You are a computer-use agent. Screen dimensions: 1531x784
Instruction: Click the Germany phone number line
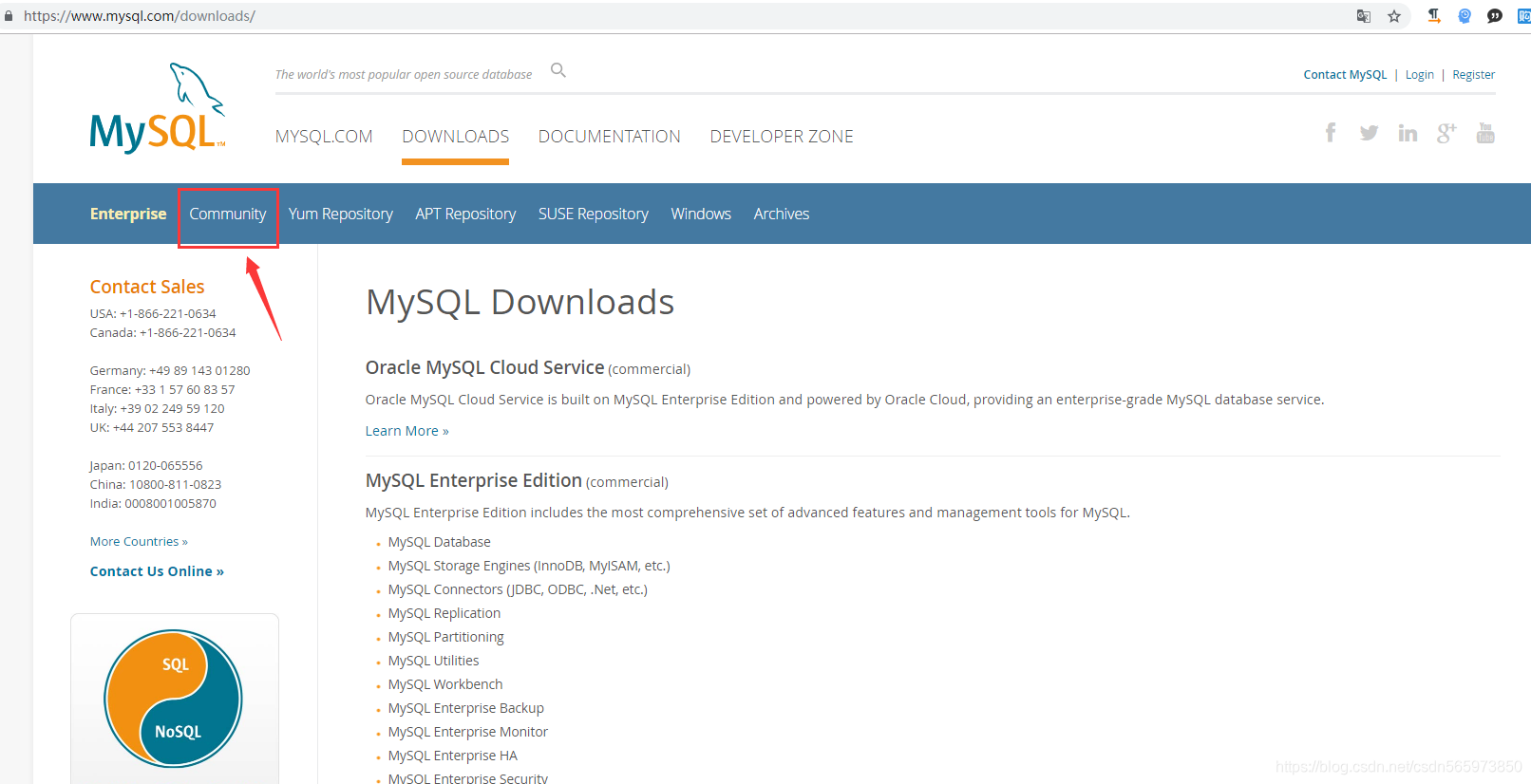coord(170,370)
